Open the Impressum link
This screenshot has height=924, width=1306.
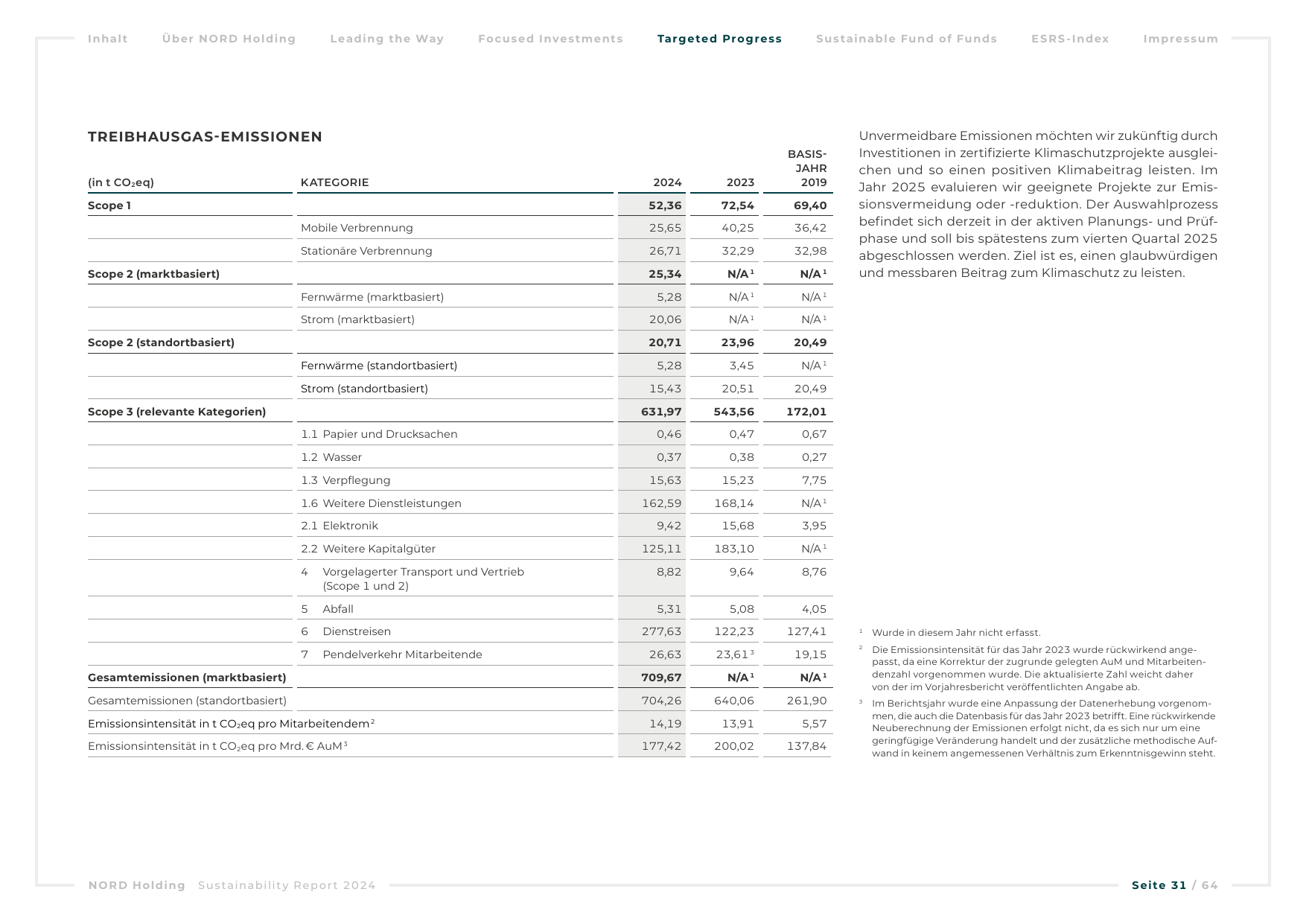[1181, 39]
